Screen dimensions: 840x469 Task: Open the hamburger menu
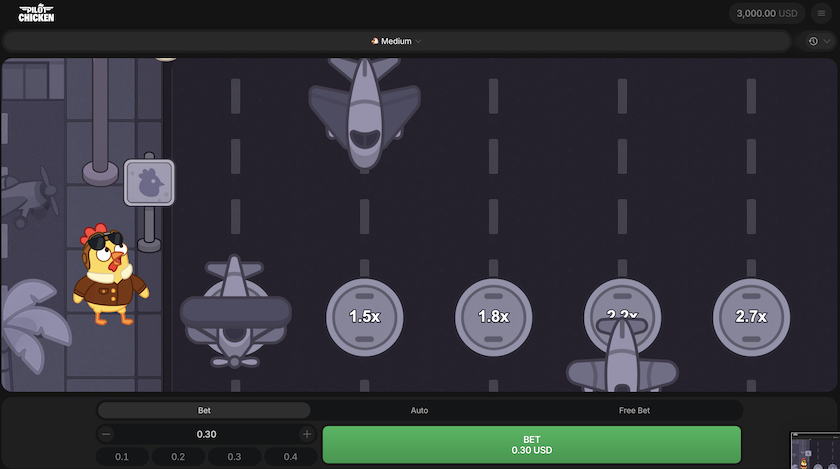(x=821, y=13)
